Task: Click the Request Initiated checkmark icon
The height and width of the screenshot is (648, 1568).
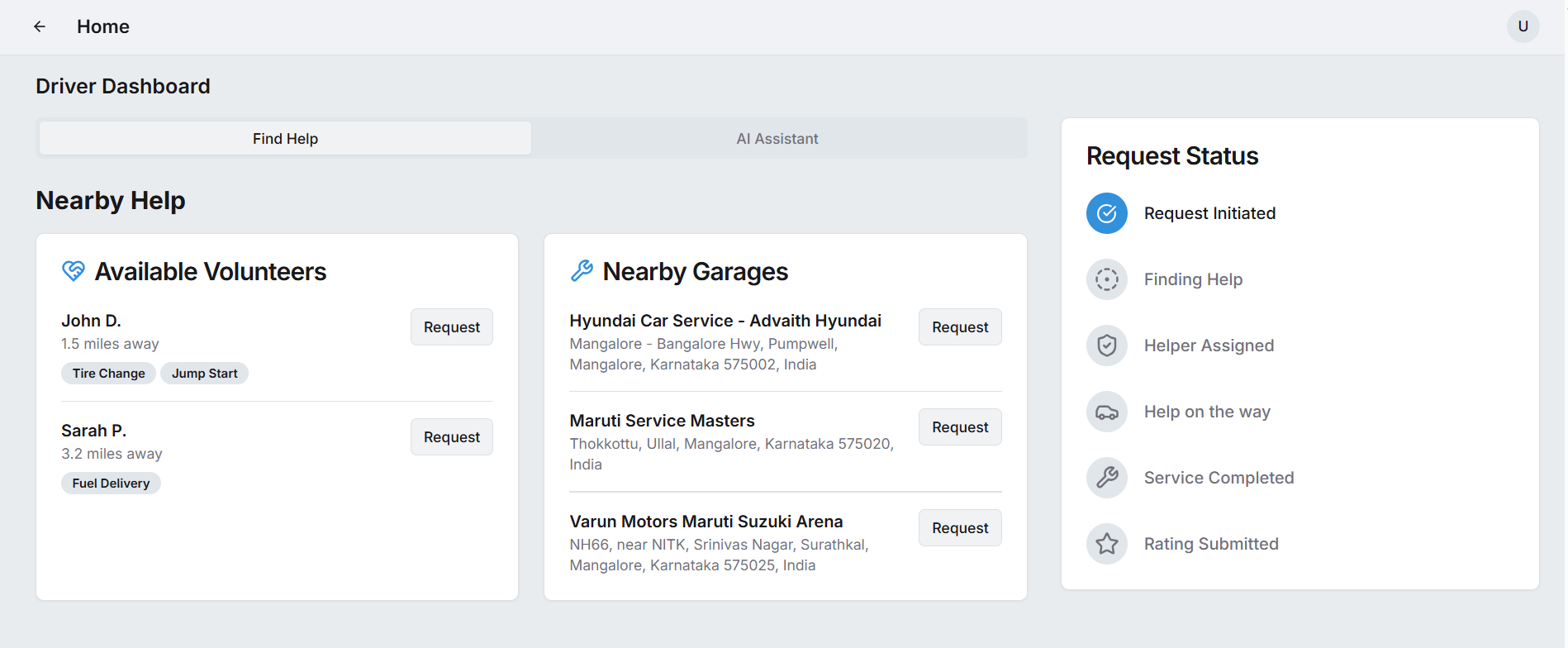Action: (1106, 213)
